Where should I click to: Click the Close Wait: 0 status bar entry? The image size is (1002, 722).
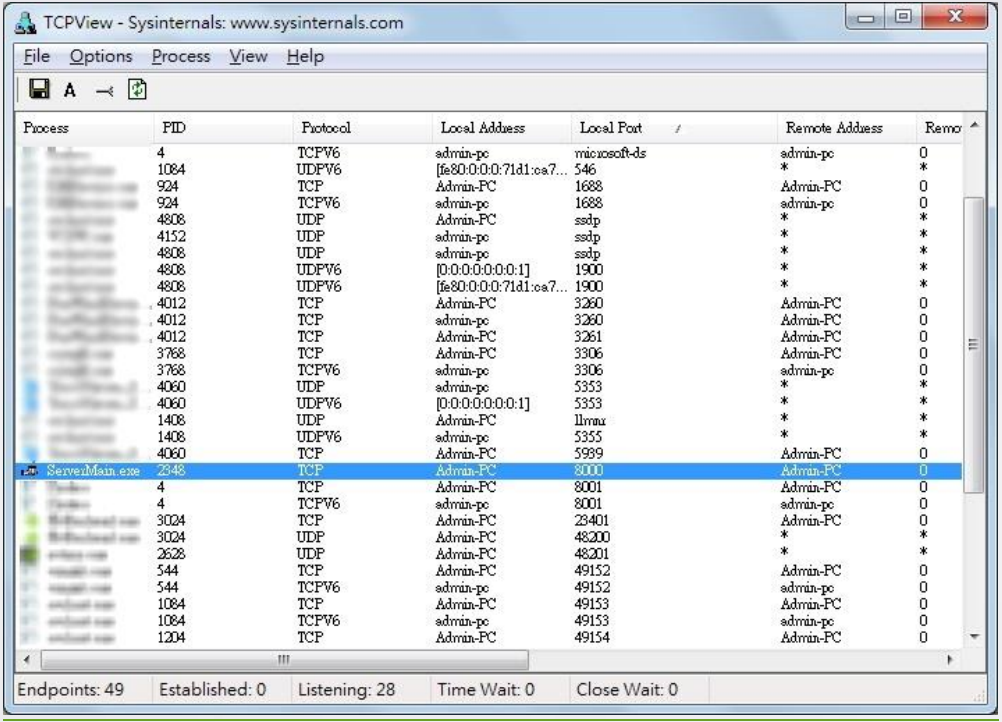627,690
